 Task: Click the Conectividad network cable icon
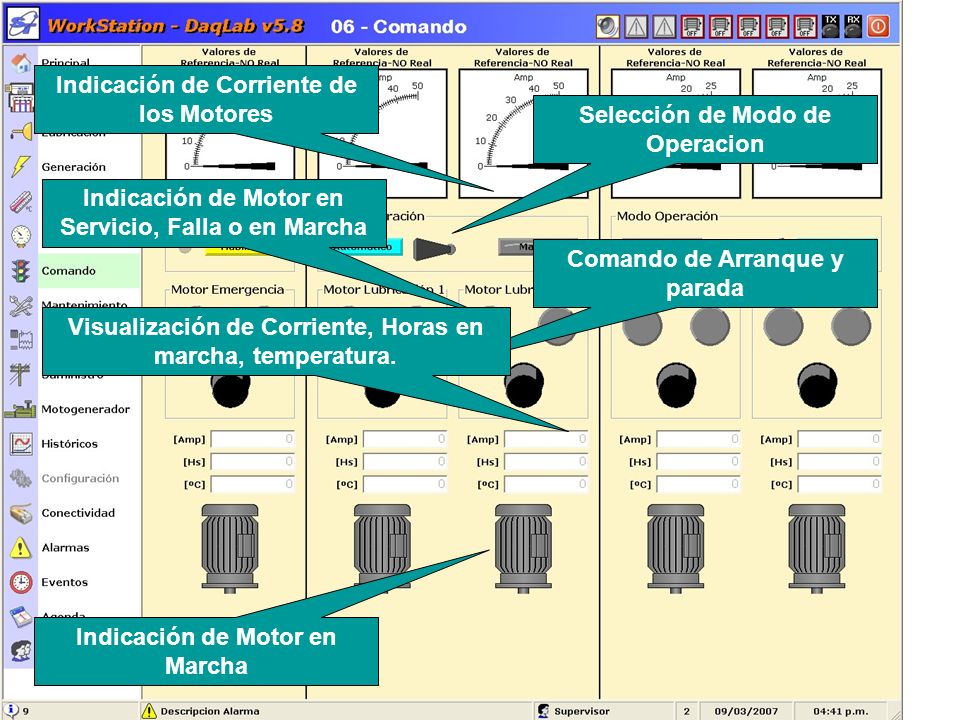point(21,513)
